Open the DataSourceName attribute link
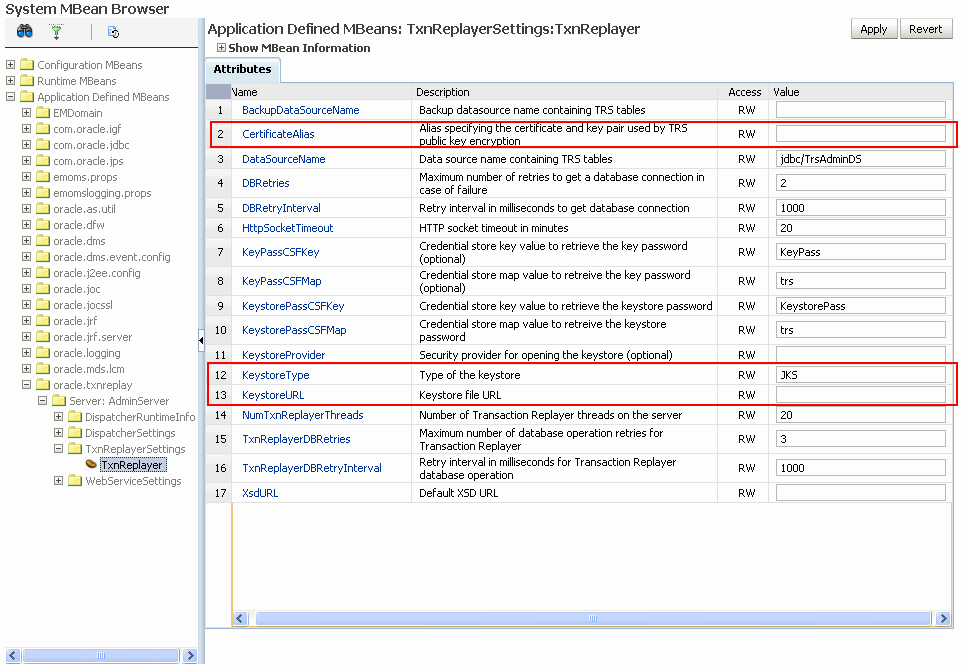Viewport: 966px width, 666px height. pyautogui.click(x=283, y=159)
